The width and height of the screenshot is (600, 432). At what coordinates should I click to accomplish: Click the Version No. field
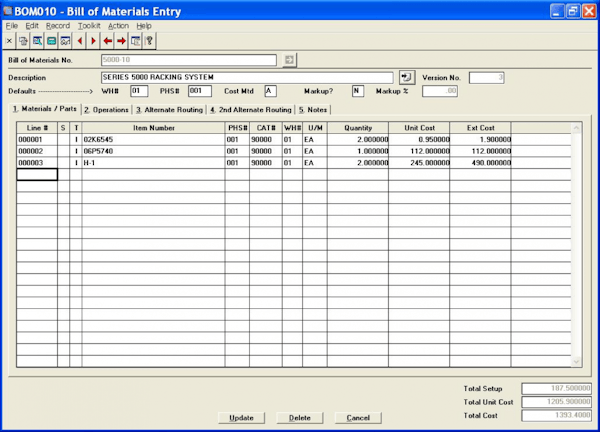486,78
